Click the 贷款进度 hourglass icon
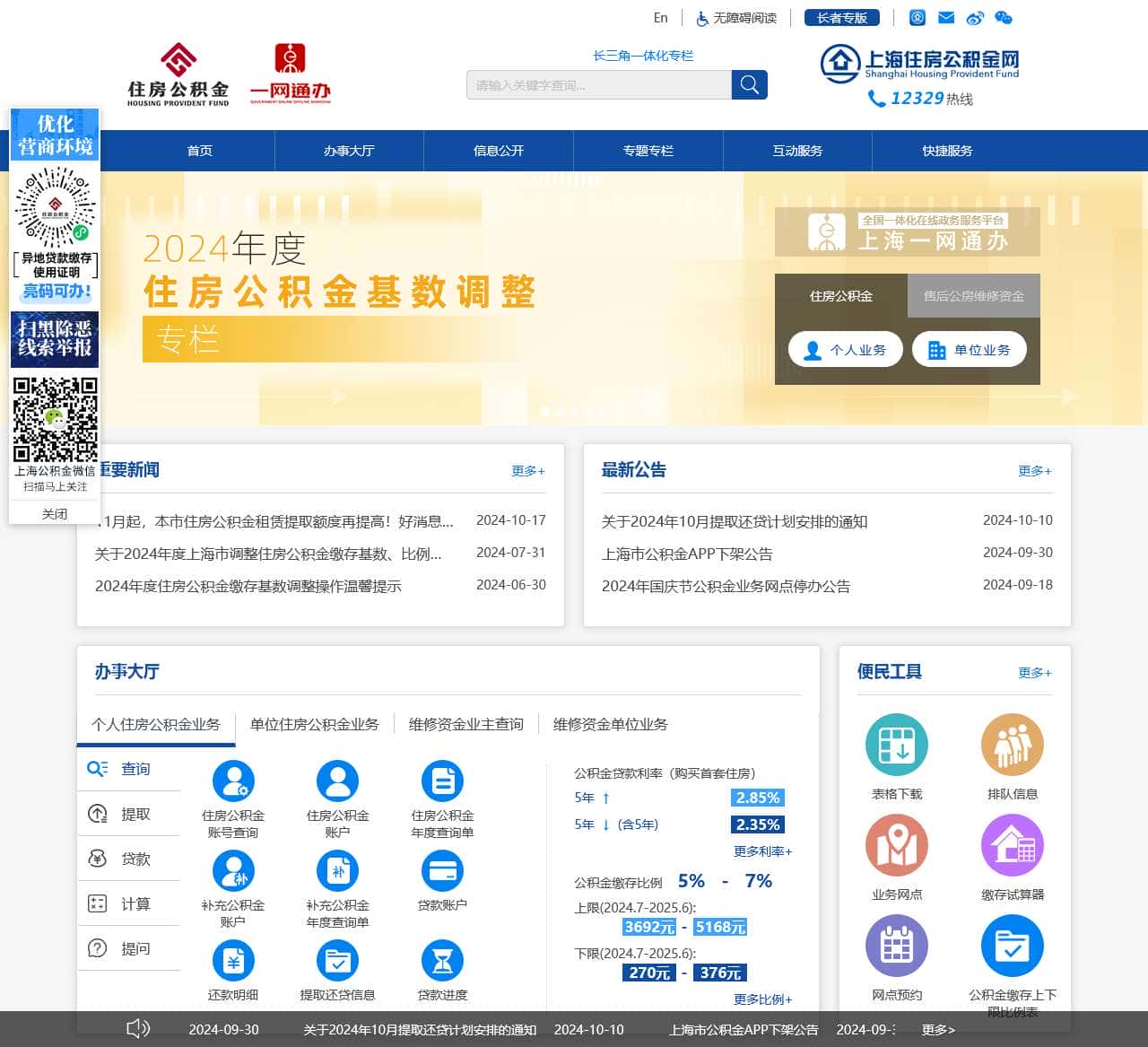Image resolution: width=1148 pixels, height=1047 pixels. [x=442, y=961]
